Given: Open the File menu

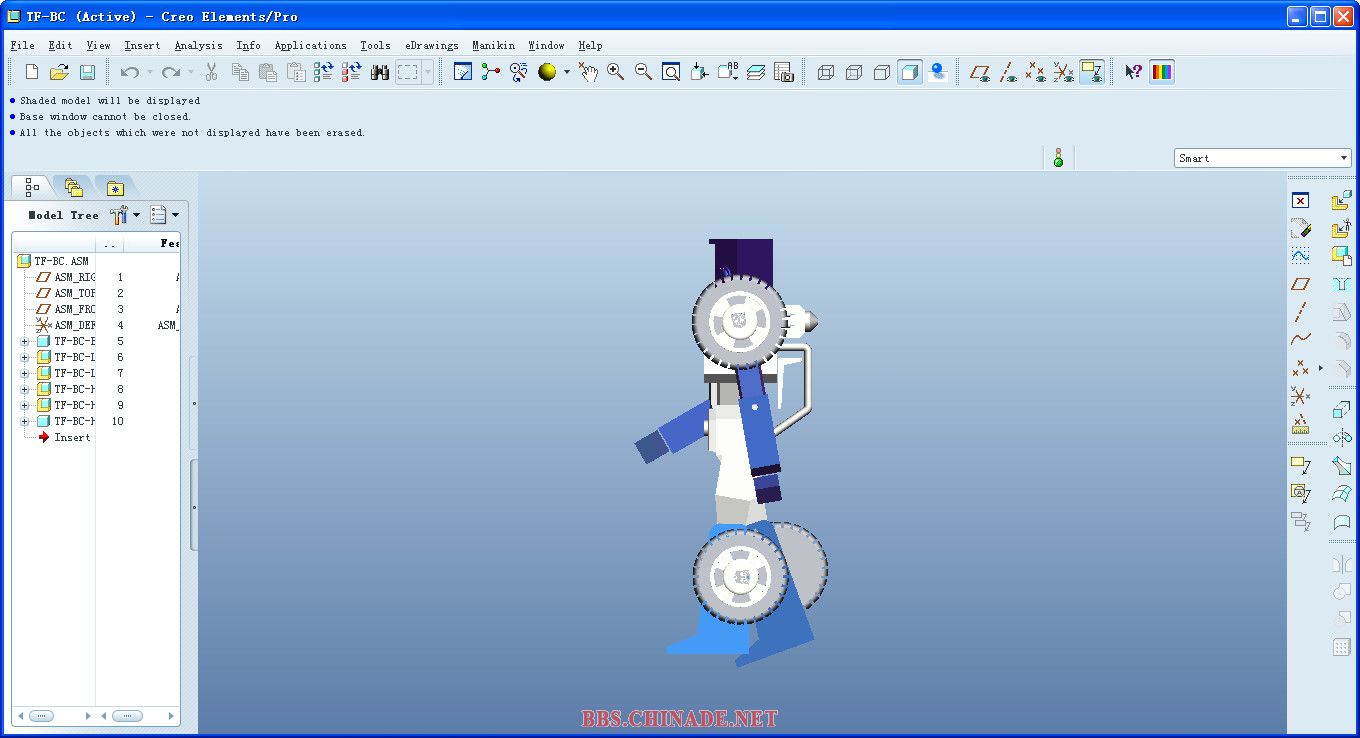Looking at the screenshot, I should point(22,45).
